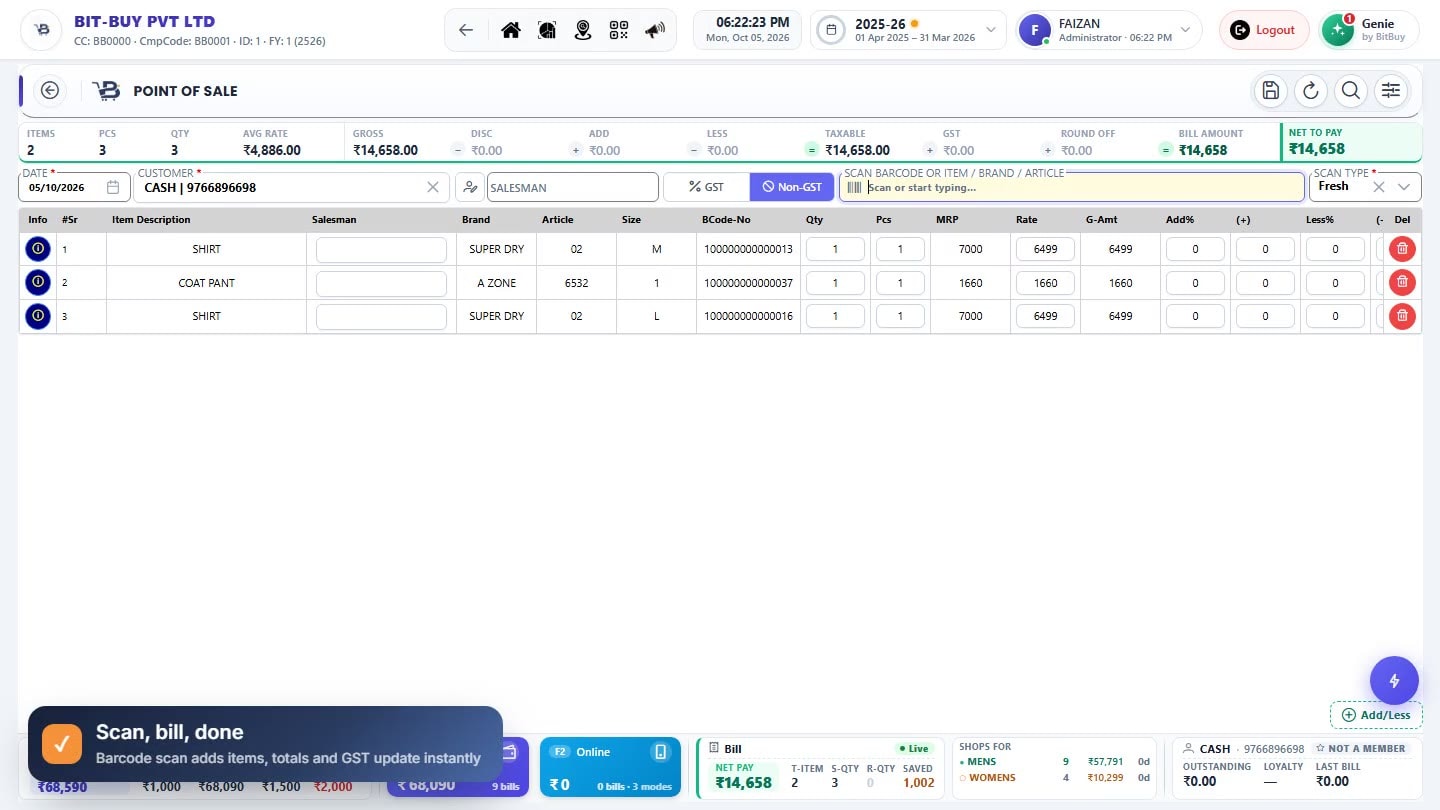Clear the CASH customer selection
The height and width of the screenshot is (810, 1440).
(x=433, y=187)
